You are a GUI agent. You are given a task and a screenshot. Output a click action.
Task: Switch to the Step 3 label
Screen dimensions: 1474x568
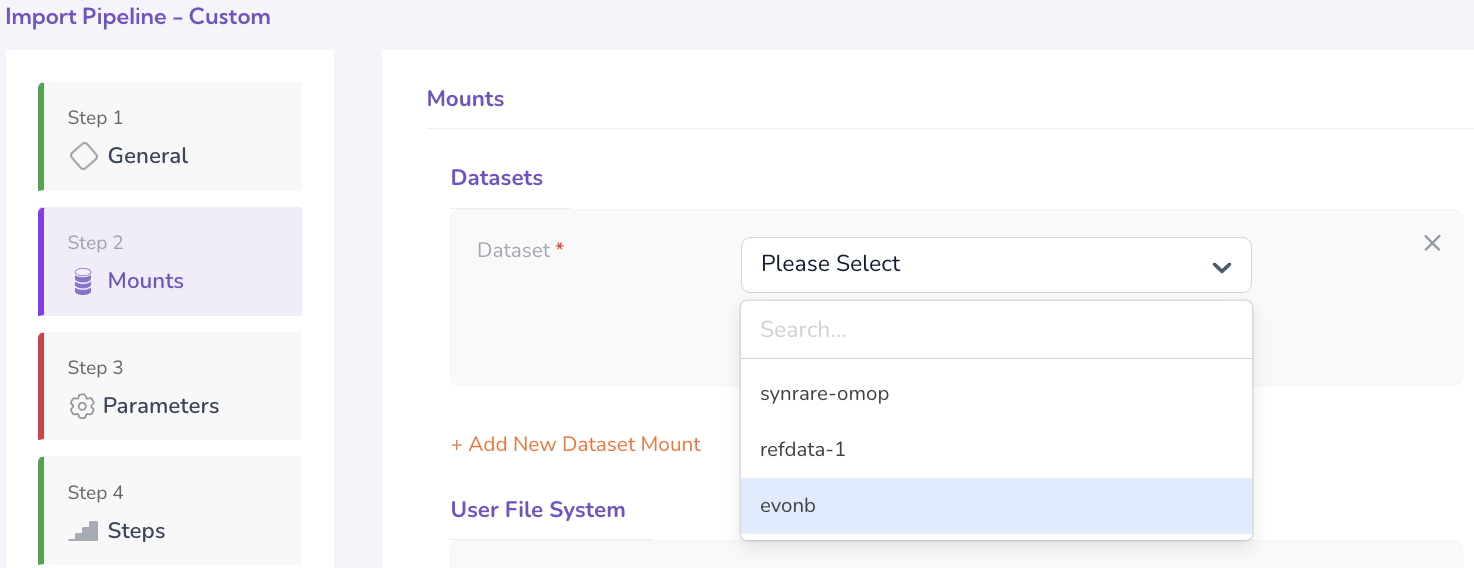click(95, 368)
